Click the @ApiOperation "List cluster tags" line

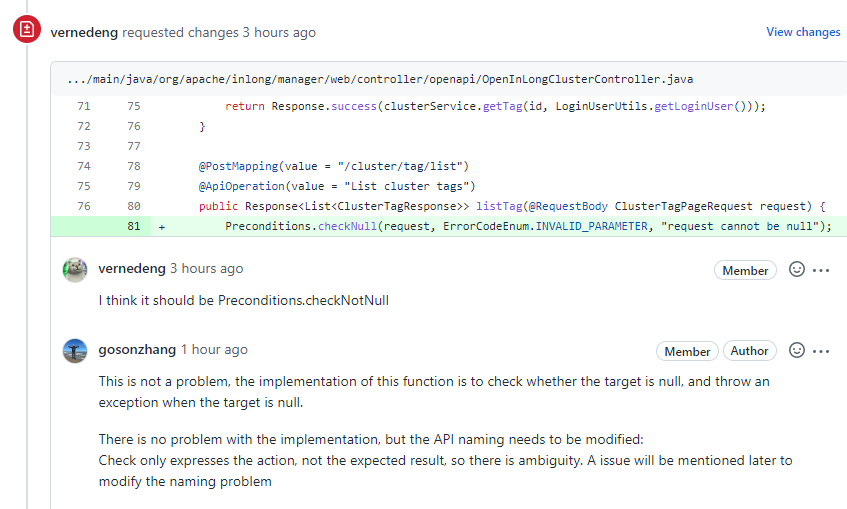[337, 186]
